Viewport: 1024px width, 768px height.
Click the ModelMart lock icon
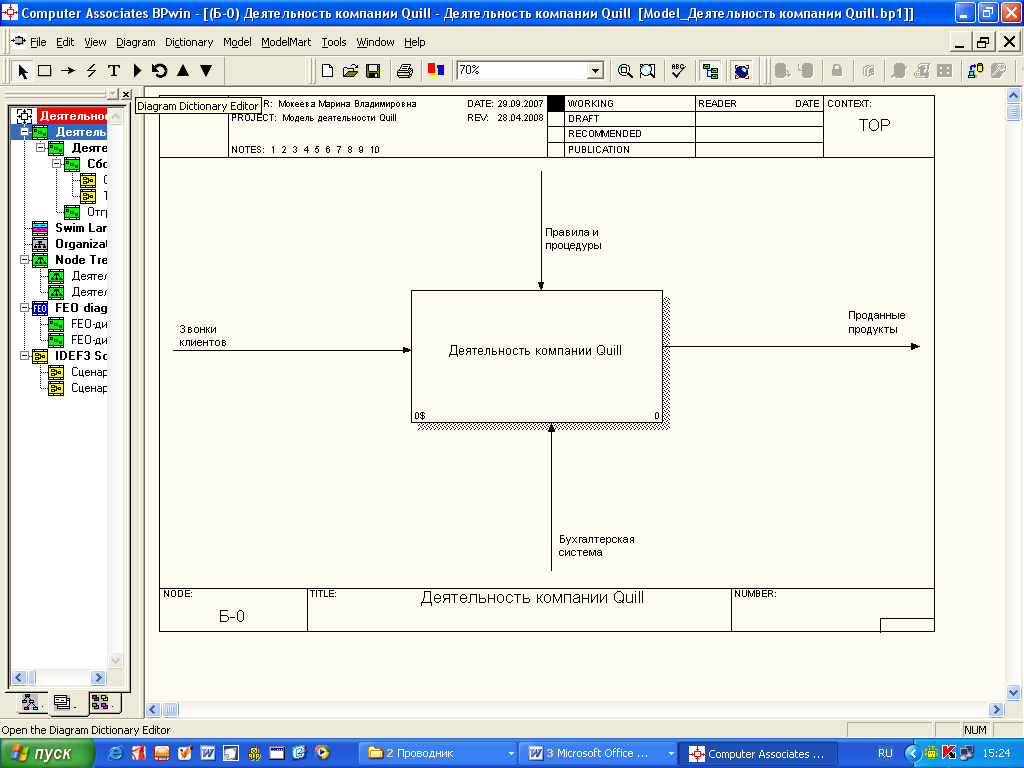(837, 71)
